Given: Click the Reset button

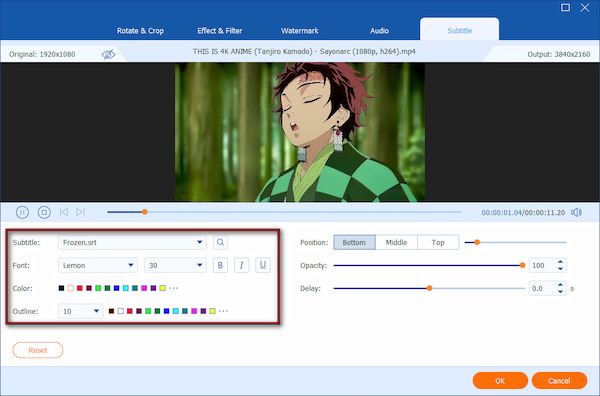Looking at the screenshot, I should tap(38, 350).
